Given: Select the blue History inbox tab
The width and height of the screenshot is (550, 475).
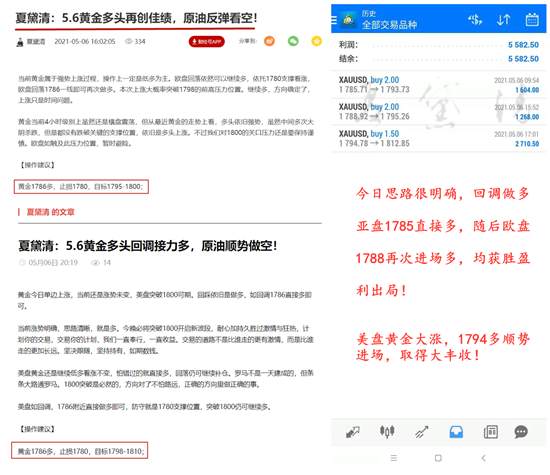Looking at the screenshot, I should (456, 432).
